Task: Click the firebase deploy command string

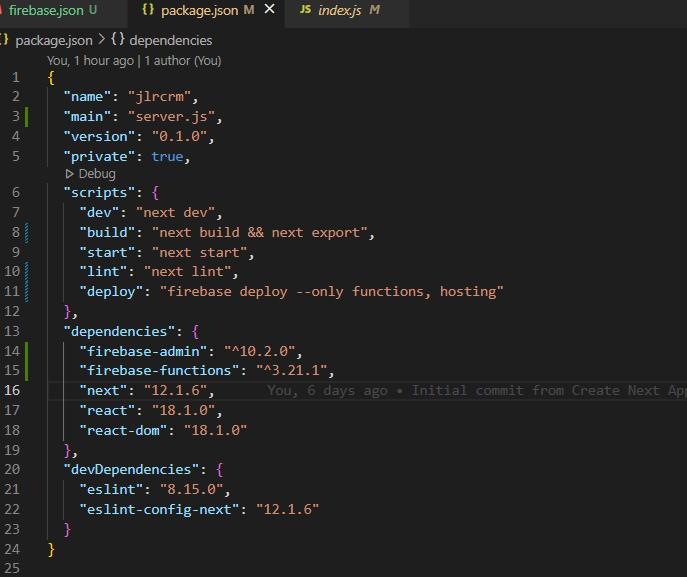Action: coord(332,292)
